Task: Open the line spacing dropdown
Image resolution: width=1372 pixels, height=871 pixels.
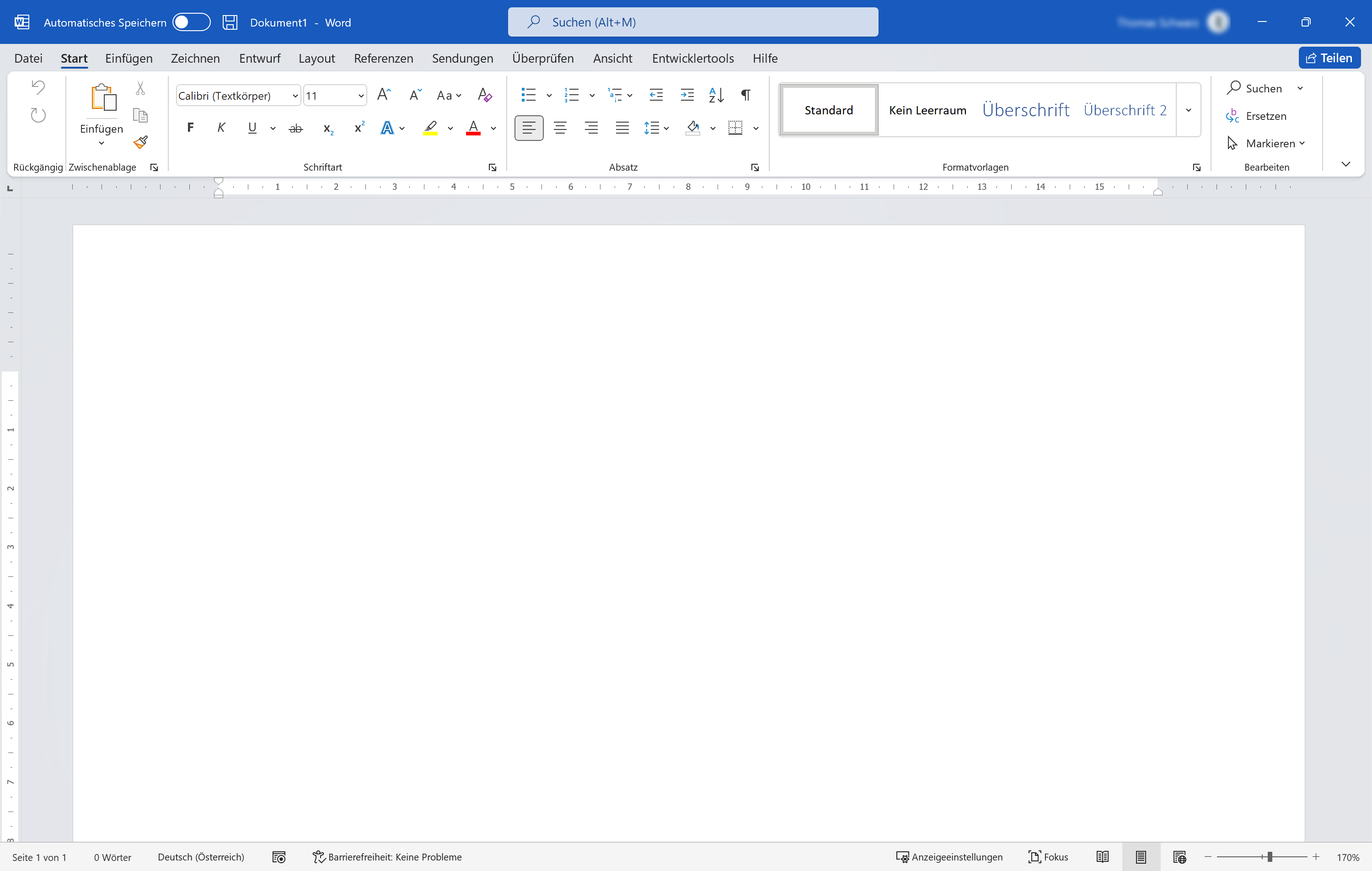Action: coord(667,128)
